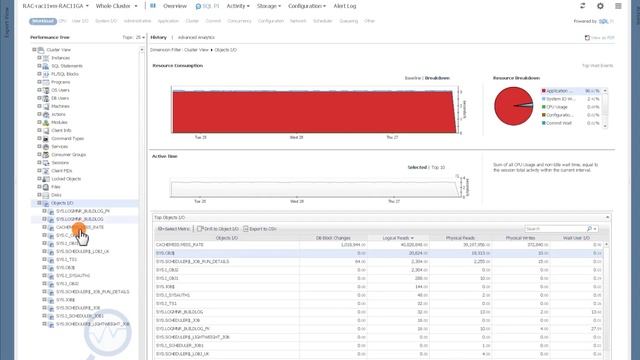Click the Select Metric button
Image resolution: width=640 pixels, height=360 pixels.
[173, 229]
